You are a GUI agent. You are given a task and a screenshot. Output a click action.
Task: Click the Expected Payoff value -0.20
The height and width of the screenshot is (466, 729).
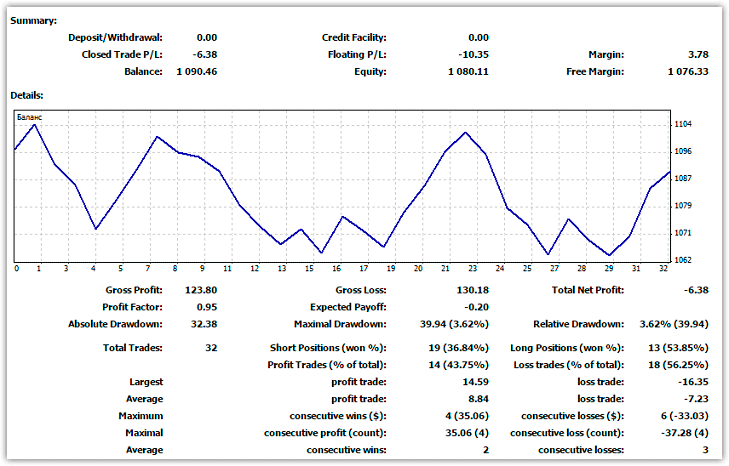point(476,307)
